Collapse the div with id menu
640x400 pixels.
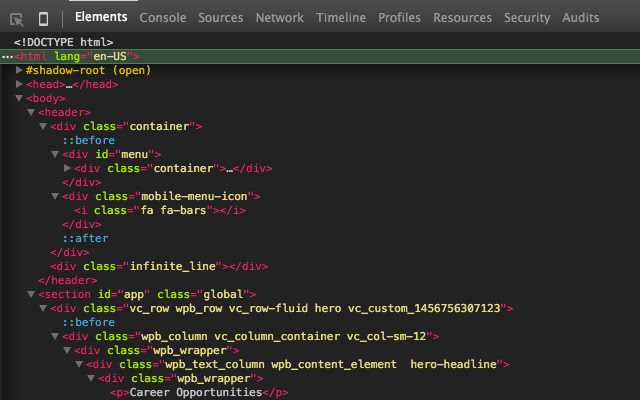[56, 155]
